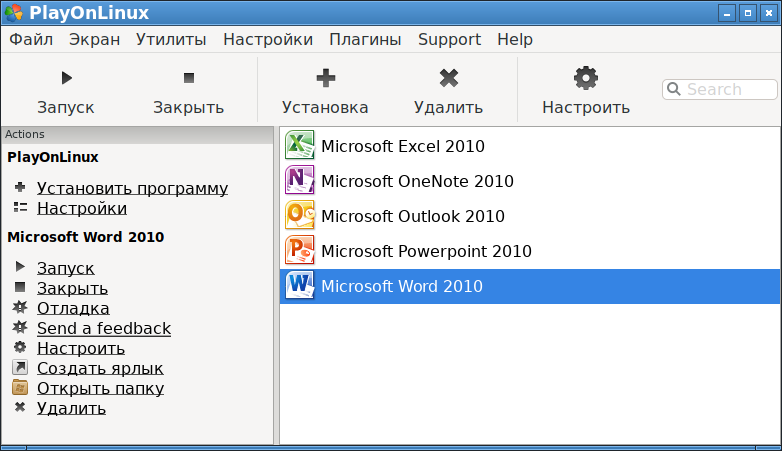Minimize the PlayOnLinux window
The image size is (782, 451).
727,13
